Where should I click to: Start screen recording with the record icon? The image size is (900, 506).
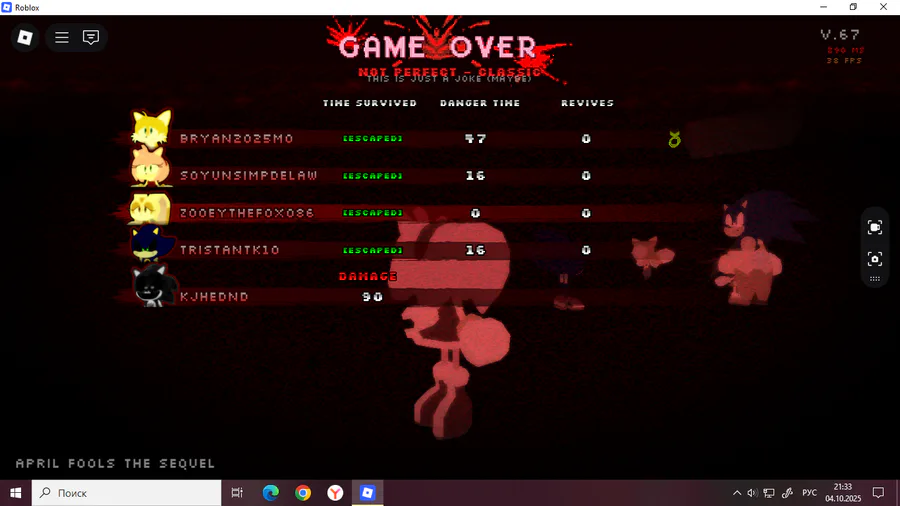pos(874,228)
